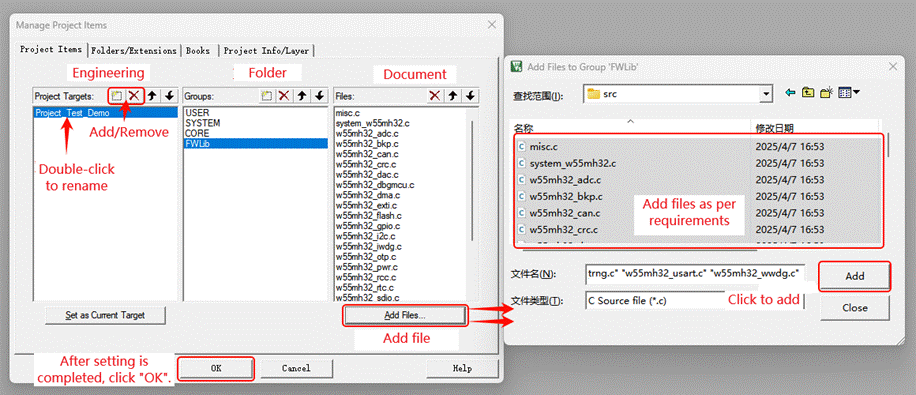This screenshot has width=916, height=395.
Task: Create new group with Groups New icon
Action: 267,96
